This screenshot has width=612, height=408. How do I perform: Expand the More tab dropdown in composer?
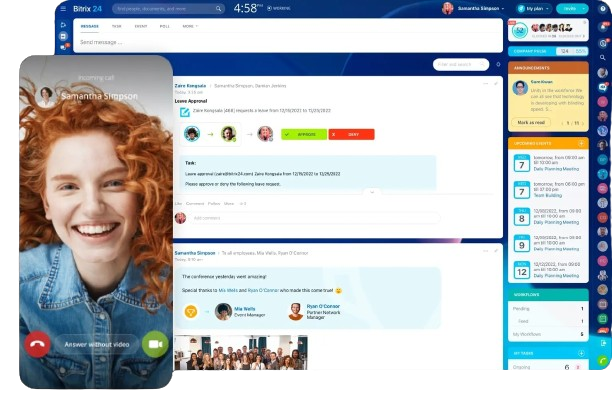pos(190,26)
